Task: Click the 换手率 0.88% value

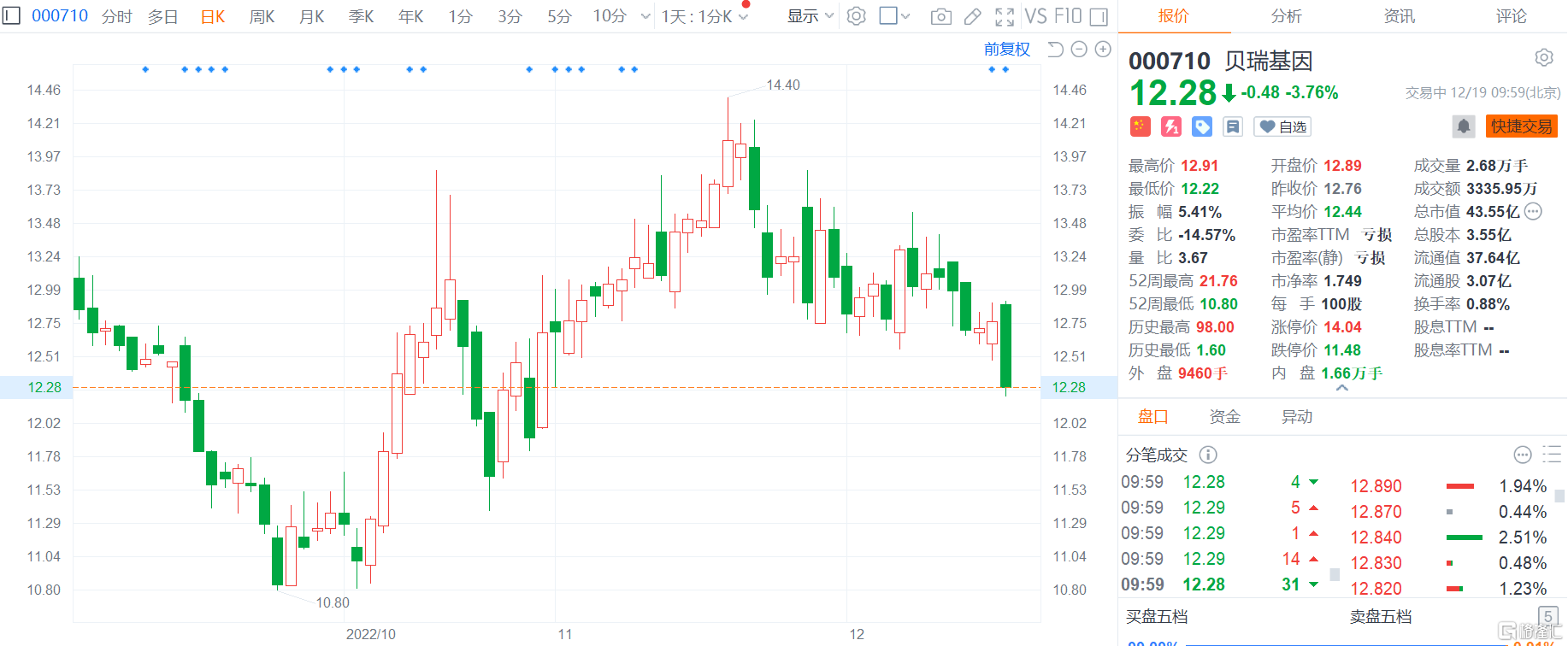Action: click(1488, 304)
